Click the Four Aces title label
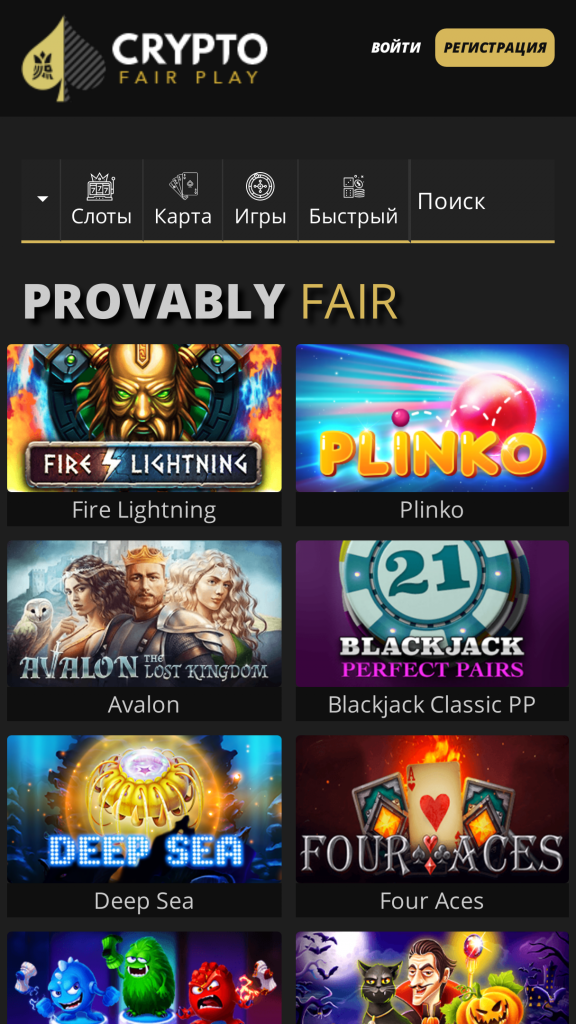The height and width of the screenshot is (1024, 576). [432, 901]
